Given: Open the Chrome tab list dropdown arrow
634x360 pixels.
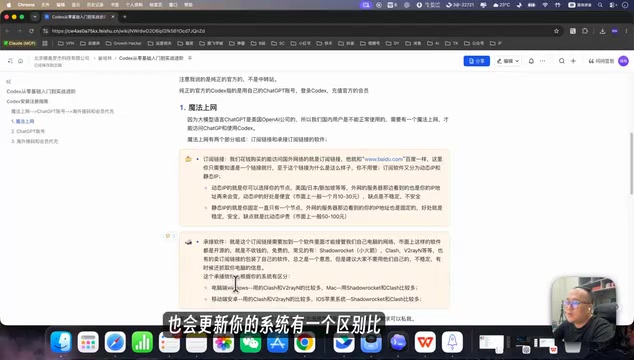Looking at the screenshot, I should [35, 17].
